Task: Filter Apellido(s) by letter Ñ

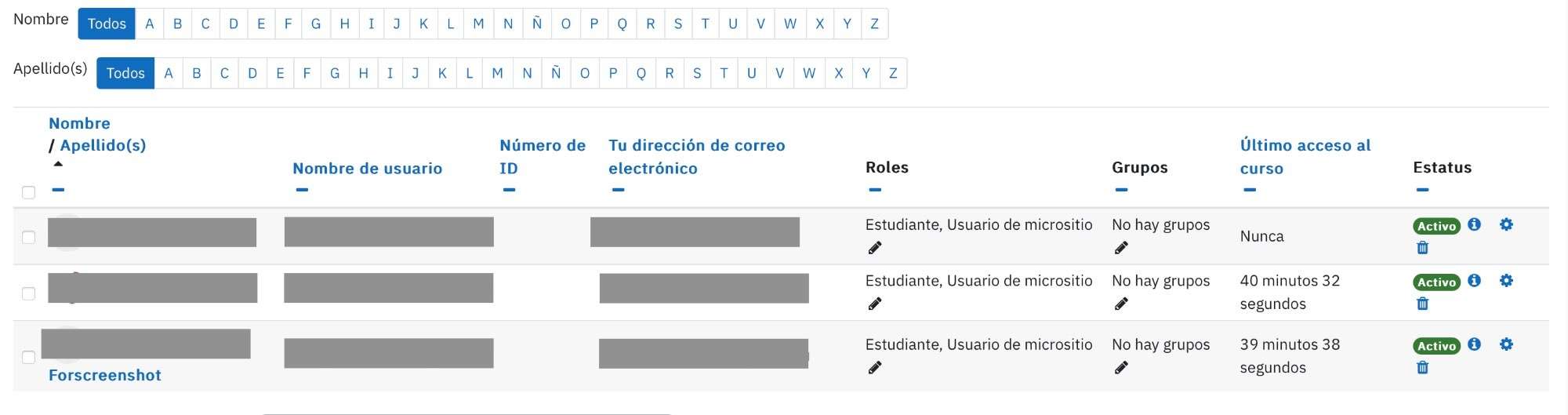Action: tap(556, 73)
